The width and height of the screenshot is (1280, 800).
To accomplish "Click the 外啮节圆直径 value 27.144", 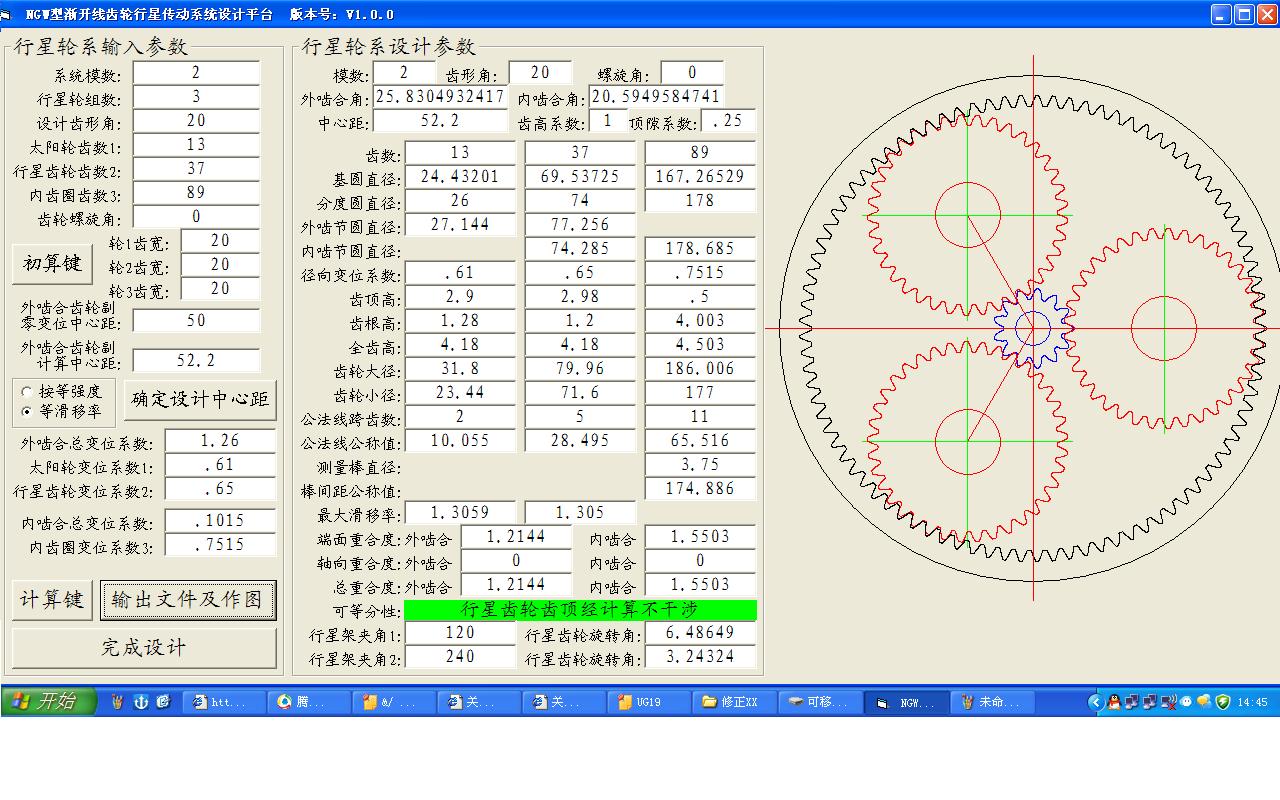I will pos(460,225).
